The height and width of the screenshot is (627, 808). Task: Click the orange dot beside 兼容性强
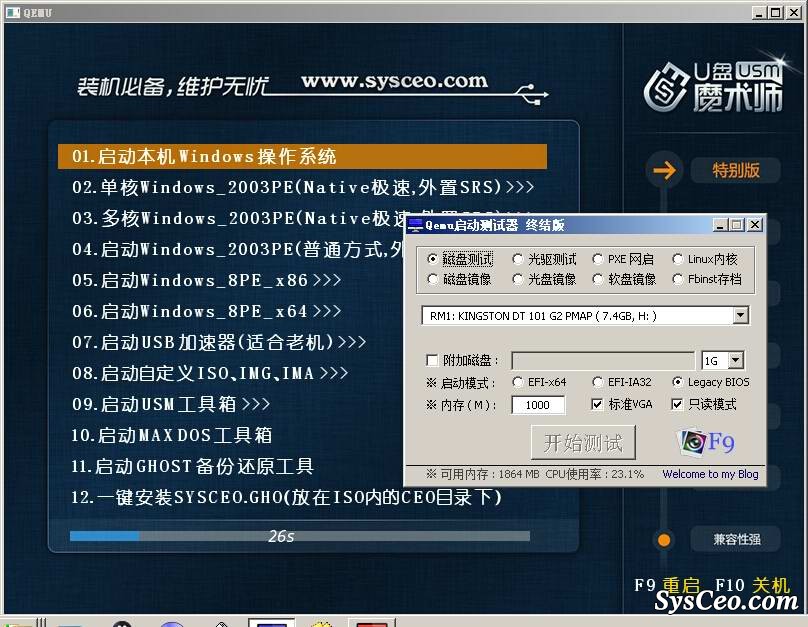(x=664, y=540)
